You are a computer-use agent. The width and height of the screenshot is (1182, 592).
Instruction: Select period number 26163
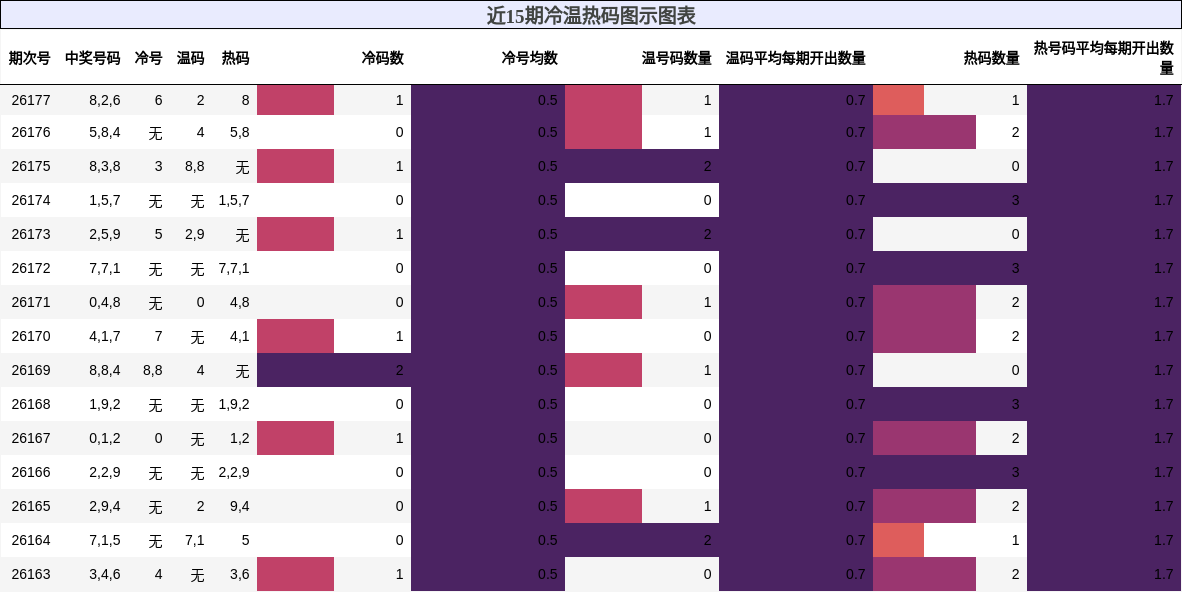coord(31,575)
